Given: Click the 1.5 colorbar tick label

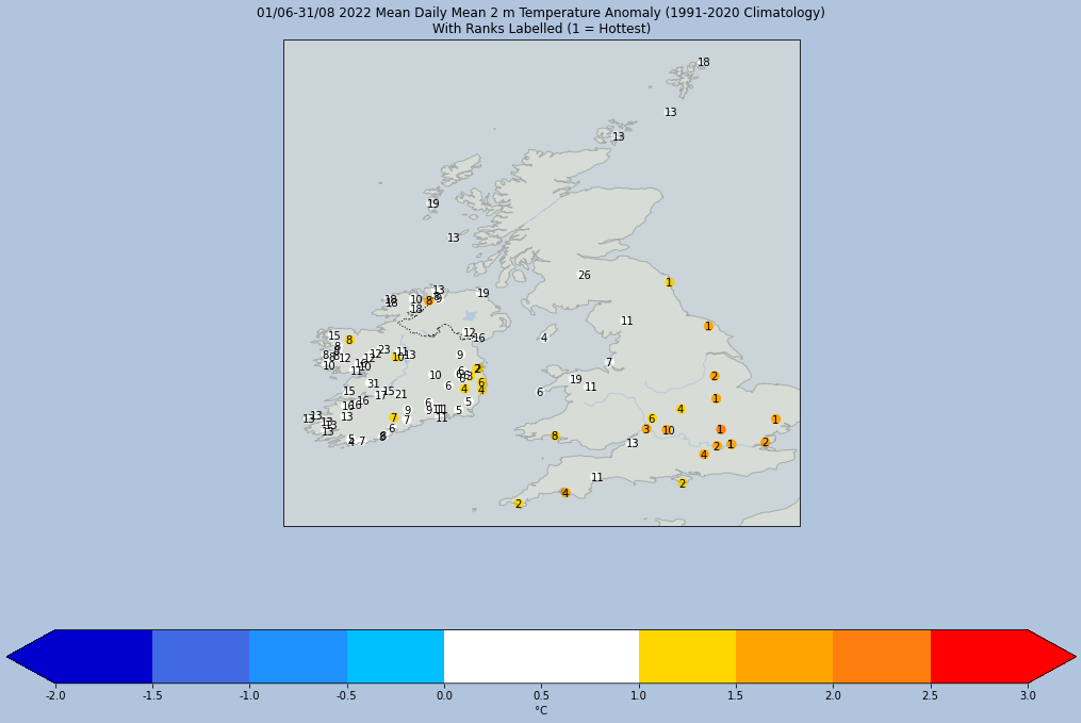Looking at the screenshot, I should tap(736, 695).
